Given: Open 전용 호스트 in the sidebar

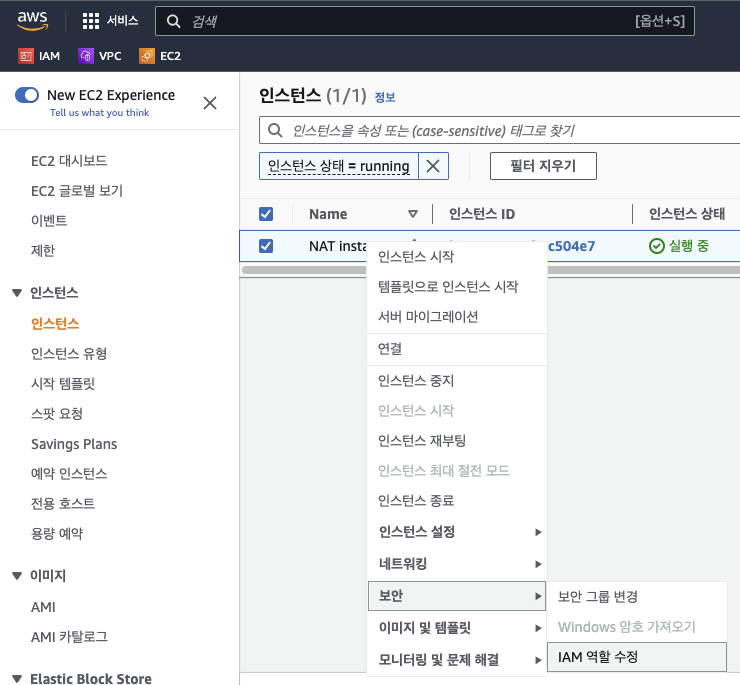Looking at the screenshot, I should click(63, 503).
